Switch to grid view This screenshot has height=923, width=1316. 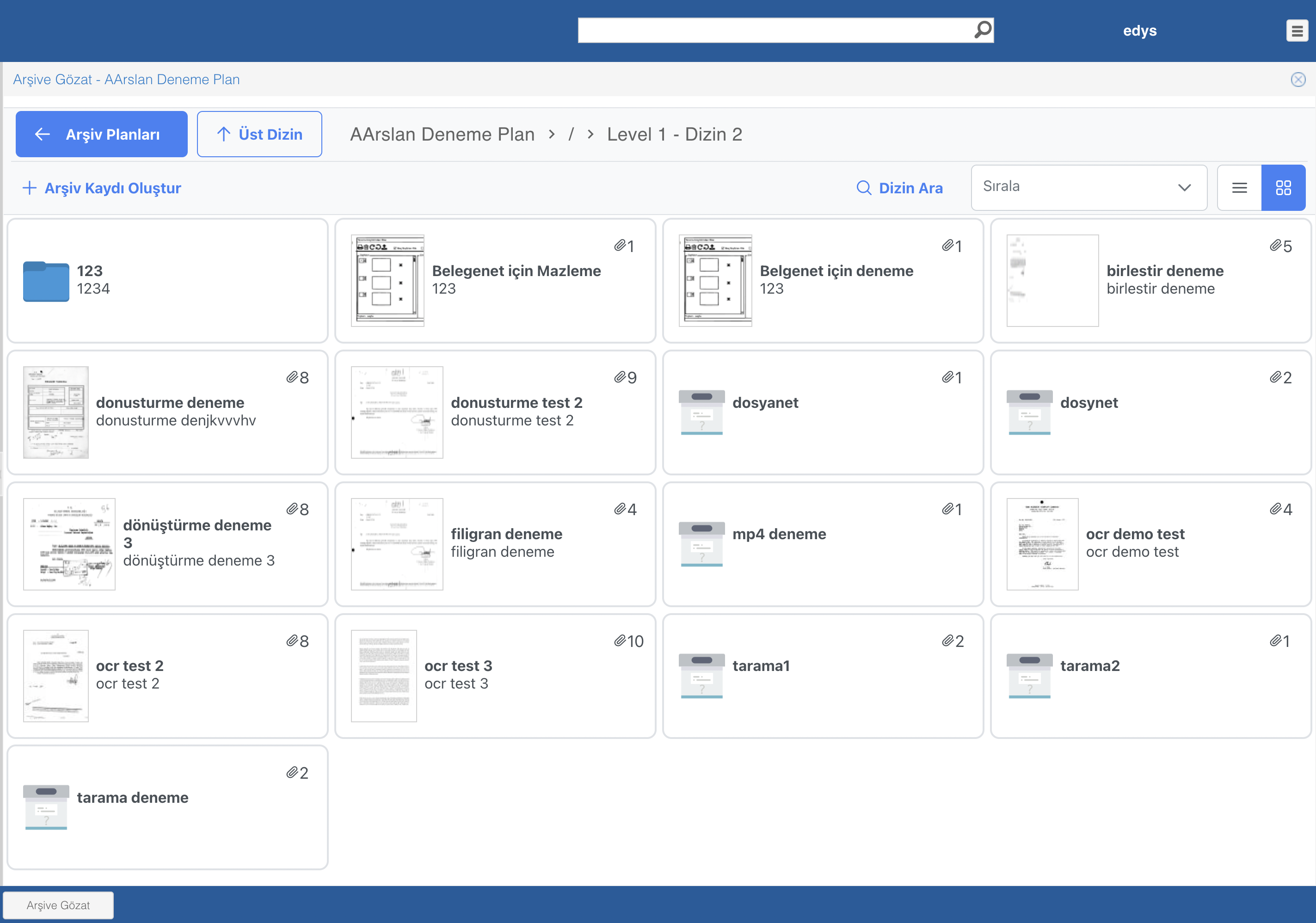coord(1283,188)
